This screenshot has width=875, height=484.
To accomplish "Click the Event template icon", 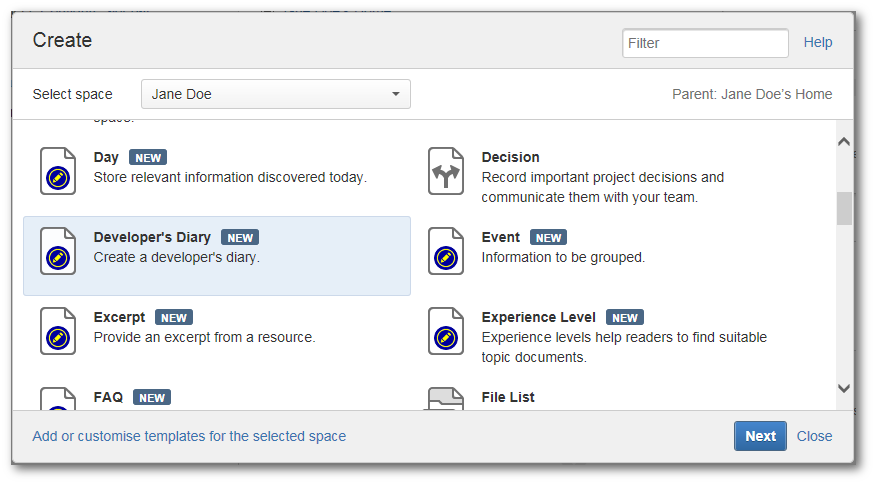I will pyautogui.click(x=446, y=251).
